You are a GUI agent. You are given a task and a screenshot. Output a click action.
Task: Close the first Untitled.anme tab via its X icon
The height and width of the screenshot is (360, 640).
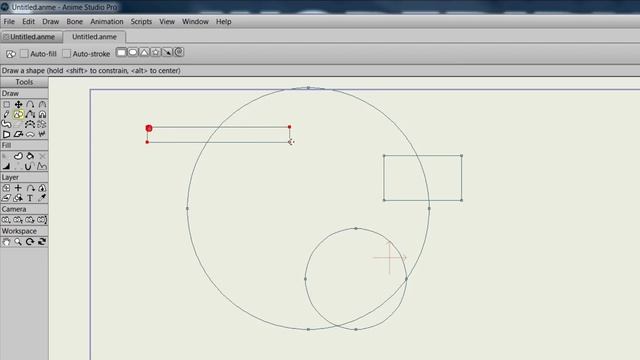click(x=6, y=37)
